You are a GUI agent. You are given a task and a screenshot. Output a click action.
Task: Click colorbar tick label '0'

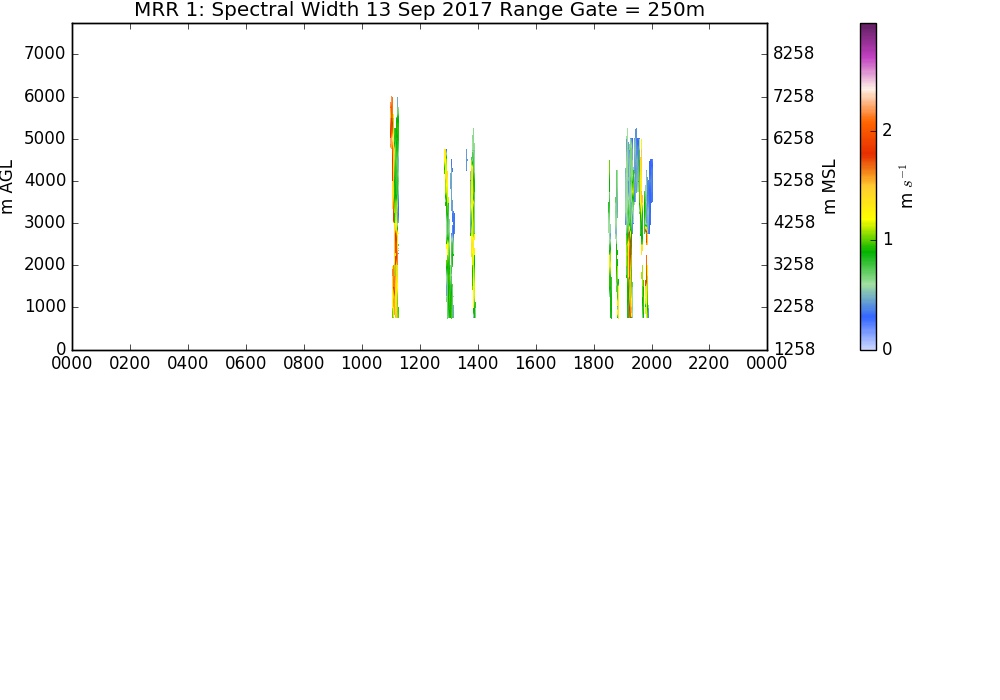[x=886, y=349]
